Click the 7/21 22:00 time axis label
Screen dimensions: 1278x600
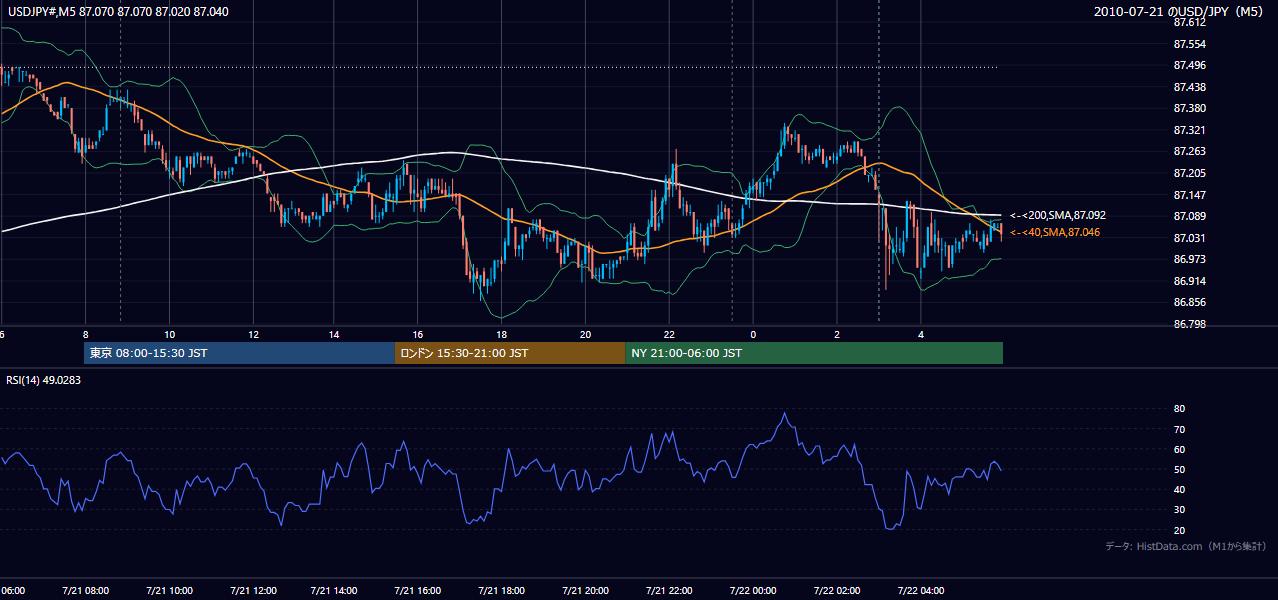[669, 590]
